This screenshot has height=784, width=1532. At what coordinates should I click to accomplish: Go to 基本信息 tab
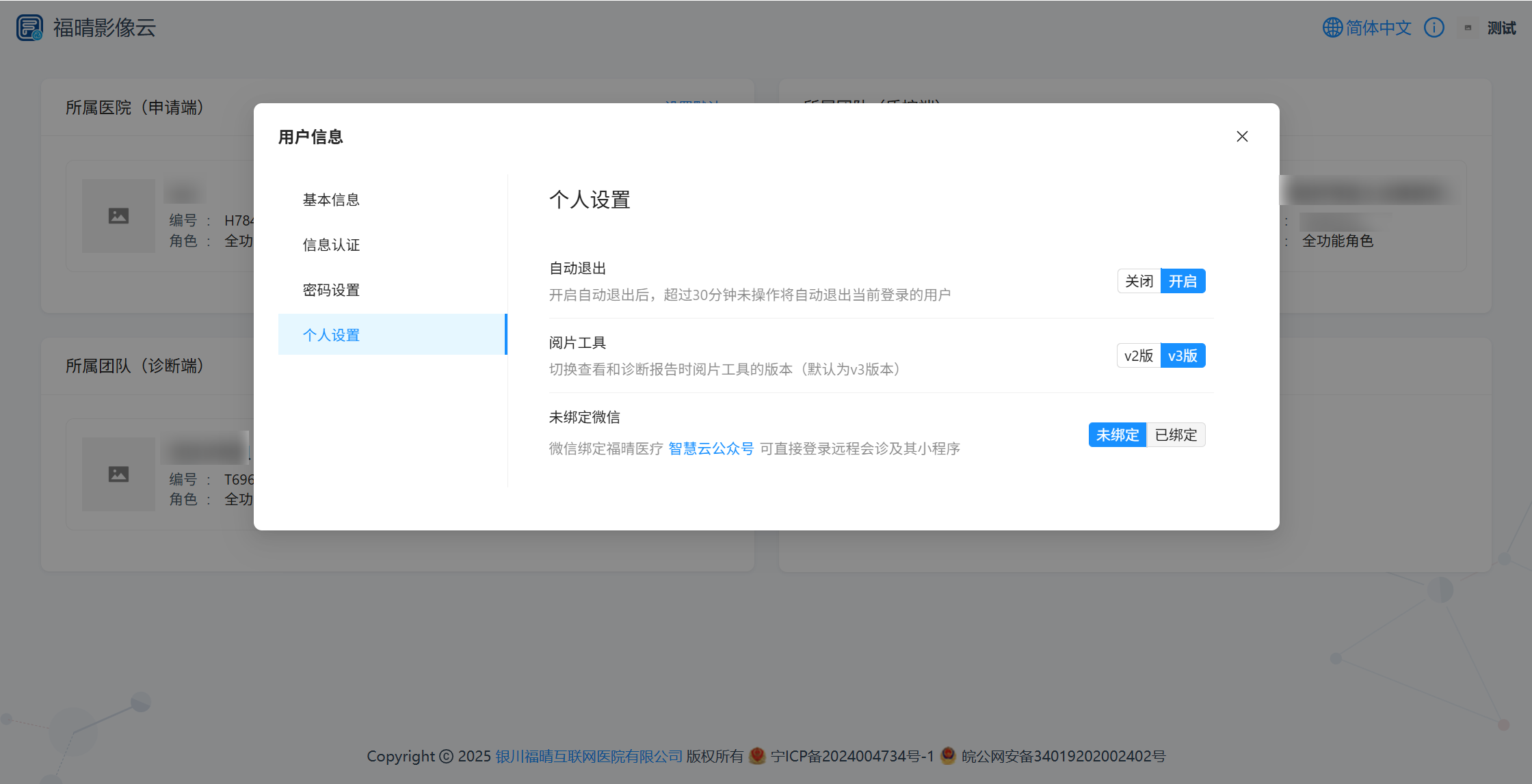tap(331, 200)
